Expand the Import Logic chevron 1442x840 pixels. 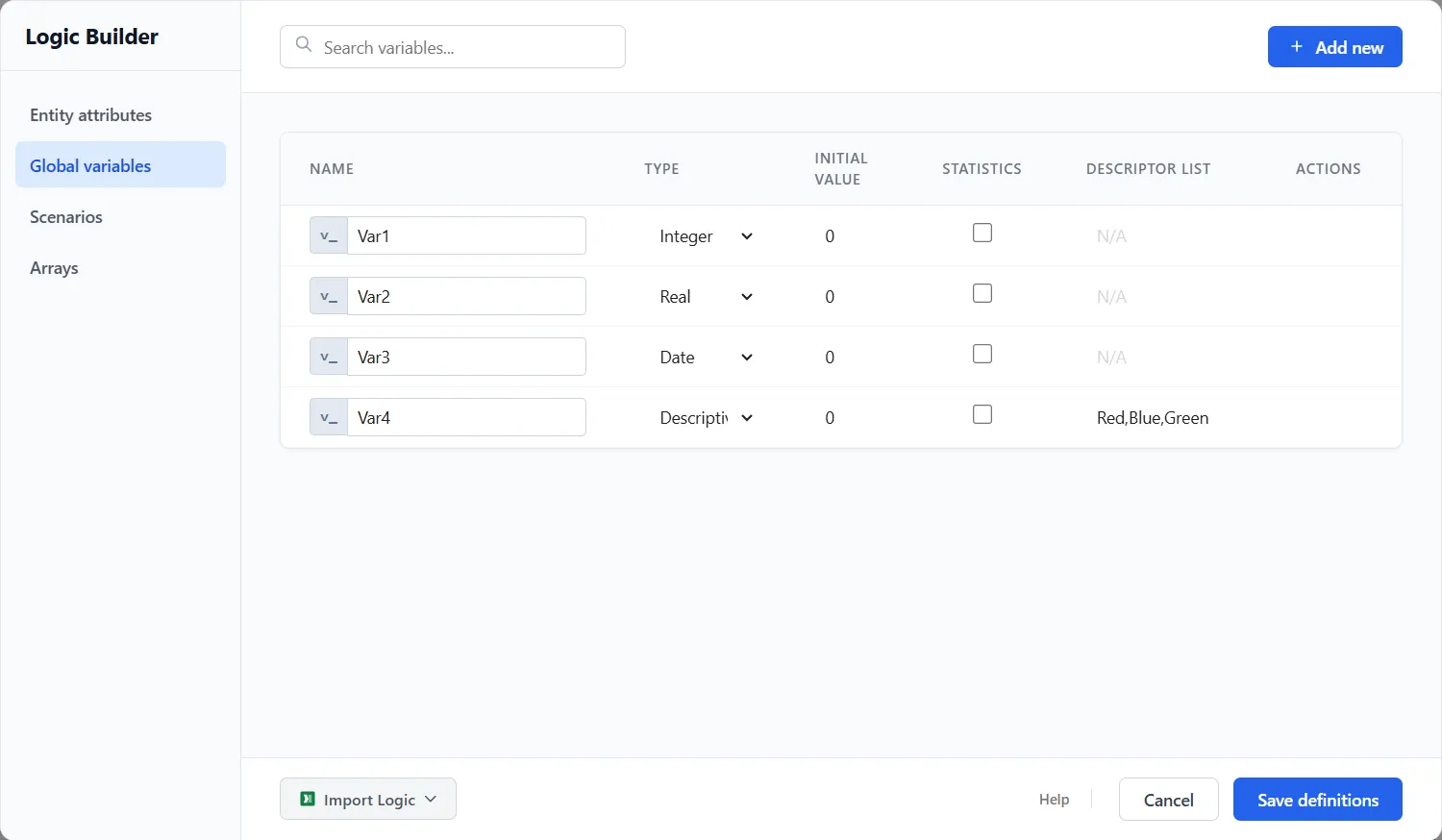pyautogui.click(x=431, y=799)
